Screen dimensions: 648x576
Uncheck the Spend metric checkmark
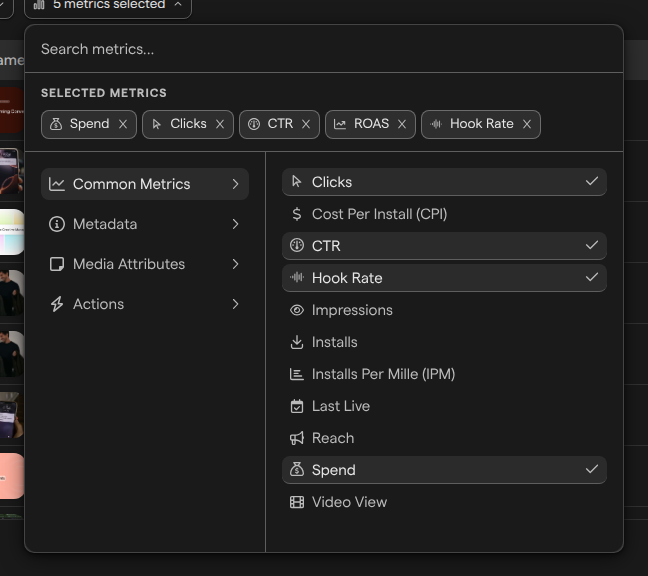pyautogui.click(x=592, y=469)
